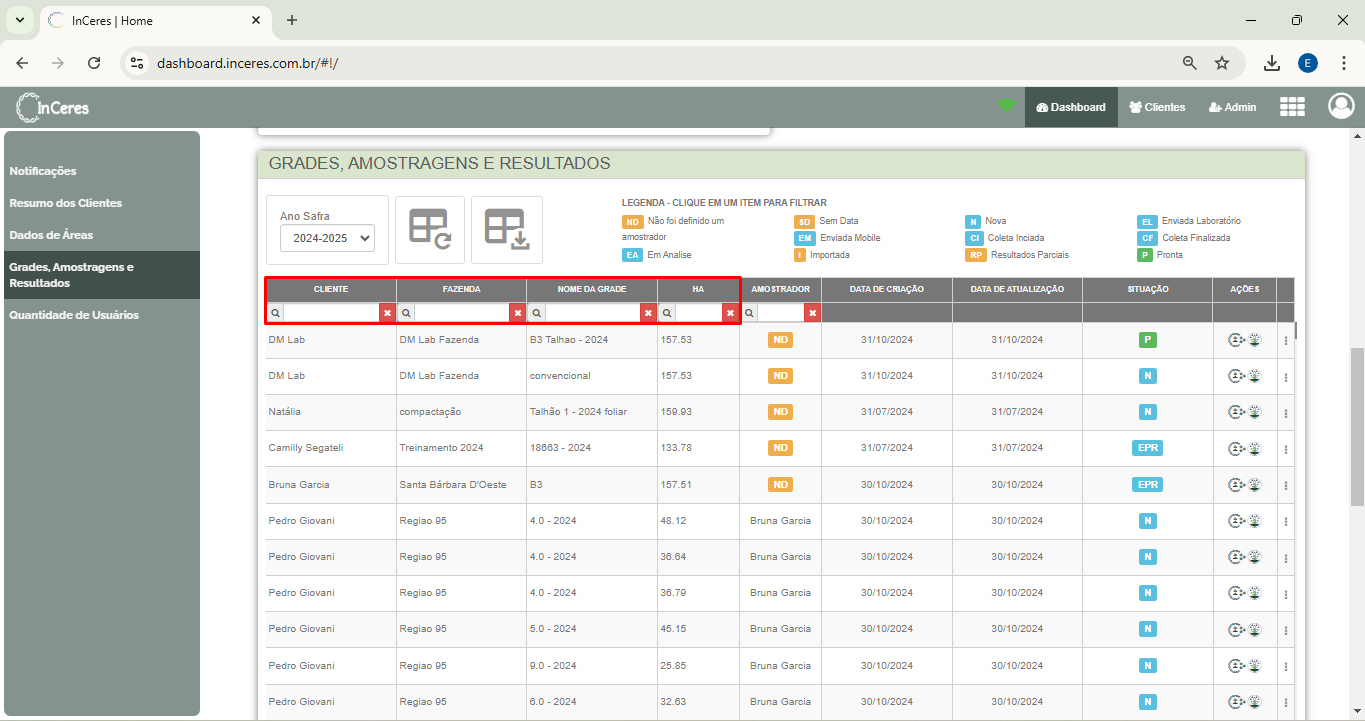Open the Ano Safra 2024-2025 dropdown
The height and width of the screenshot is (721, 1365).
[x=327, y=238]
